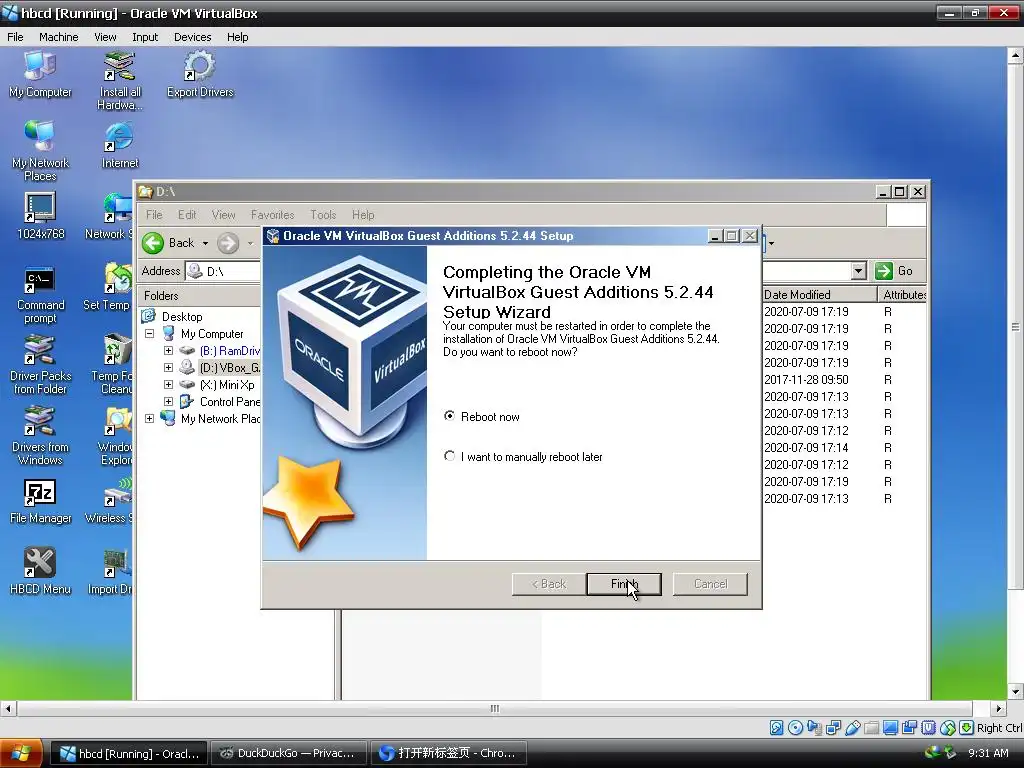1024x768 pixels.
Task: Click the greyed Back wizard button
Action: click(x=549, y=584)
